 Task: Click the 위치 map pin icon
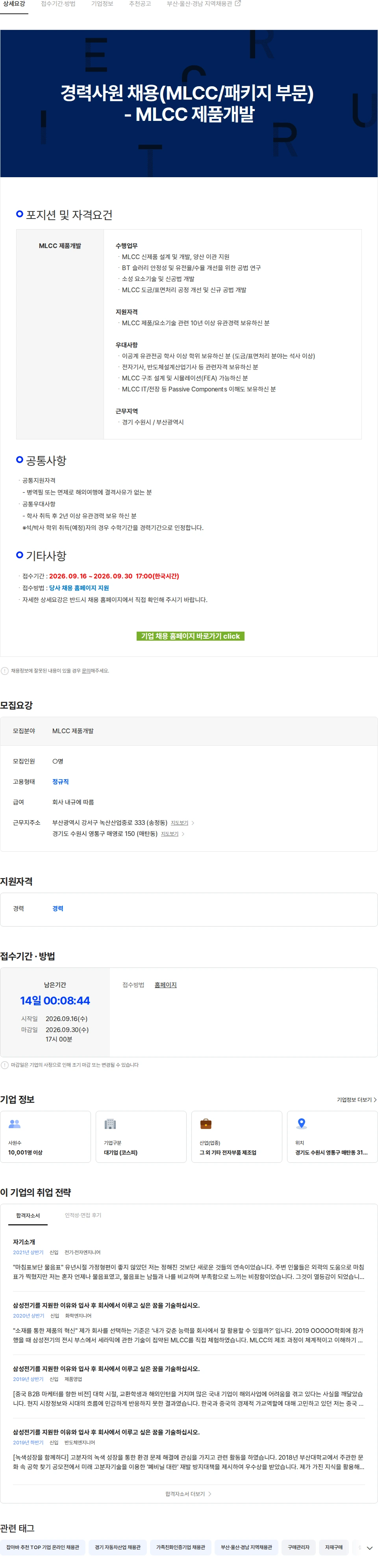pyautogui.click(x=301, y=1124)
